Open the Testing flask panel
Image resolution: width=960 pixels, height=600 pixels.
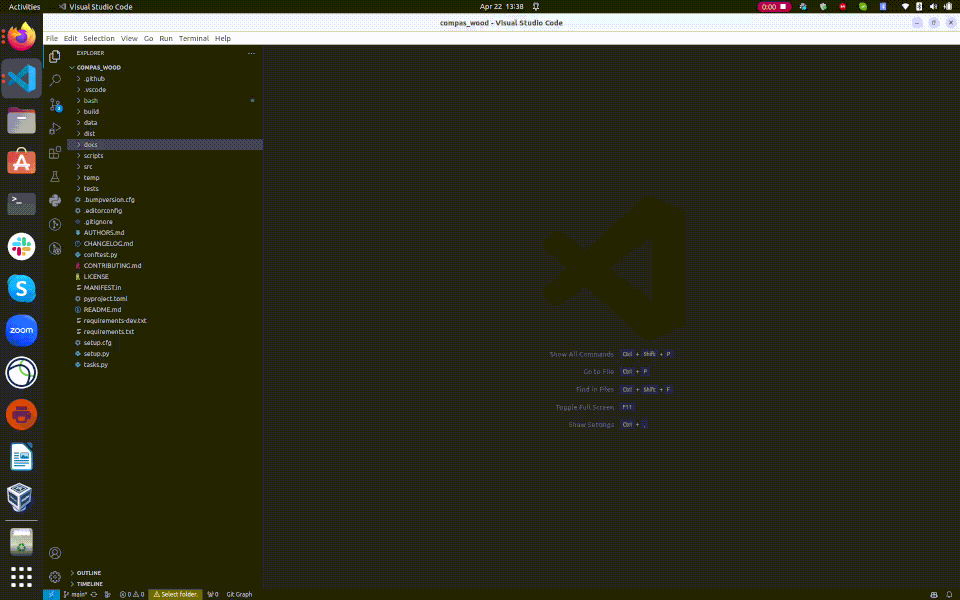click(55, 177)
